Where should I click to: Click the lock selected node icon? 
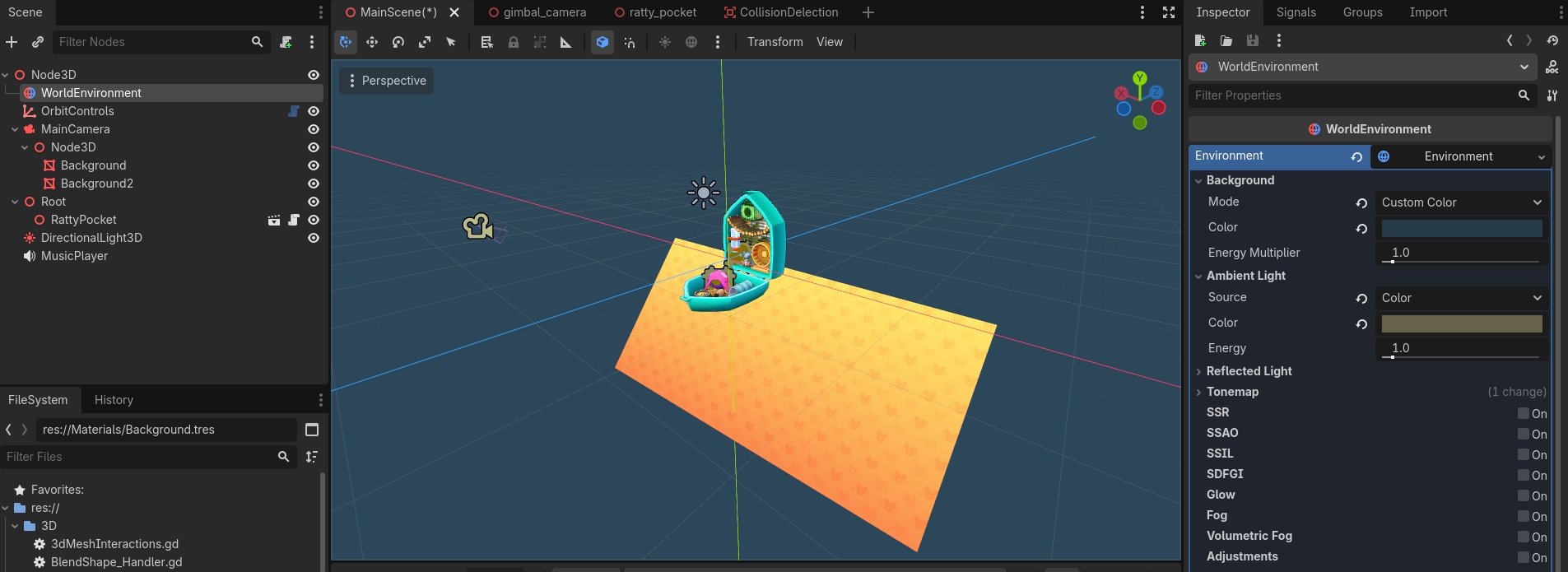tap(514, 42)
